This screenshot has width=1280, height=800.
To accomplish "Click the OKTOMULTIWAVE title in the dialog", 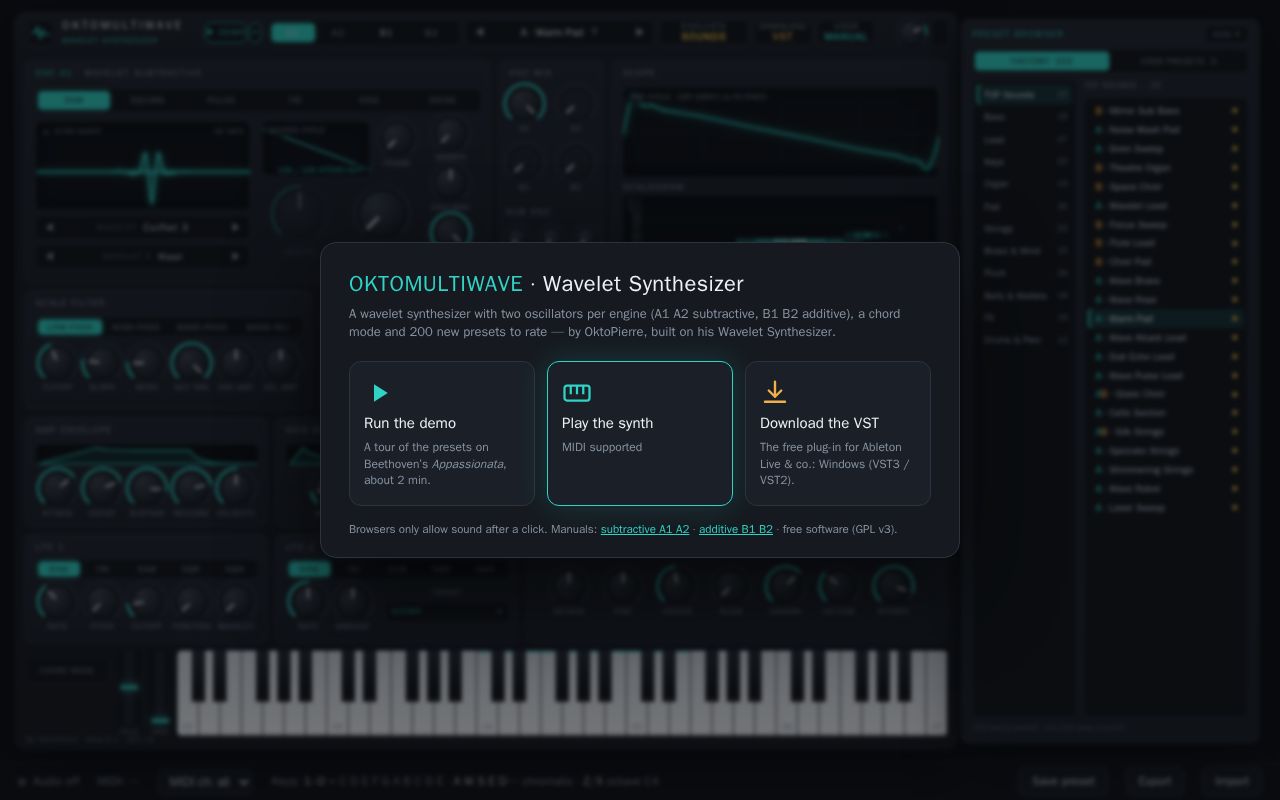I will click(436, 284).
